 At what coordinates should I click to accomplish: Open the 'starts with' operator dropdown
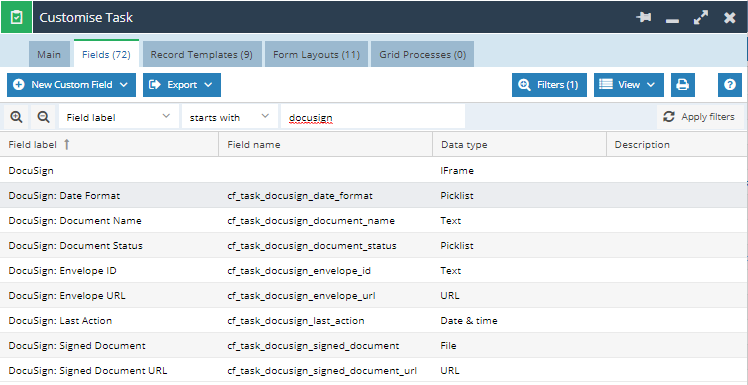click(x=229, y=117)
